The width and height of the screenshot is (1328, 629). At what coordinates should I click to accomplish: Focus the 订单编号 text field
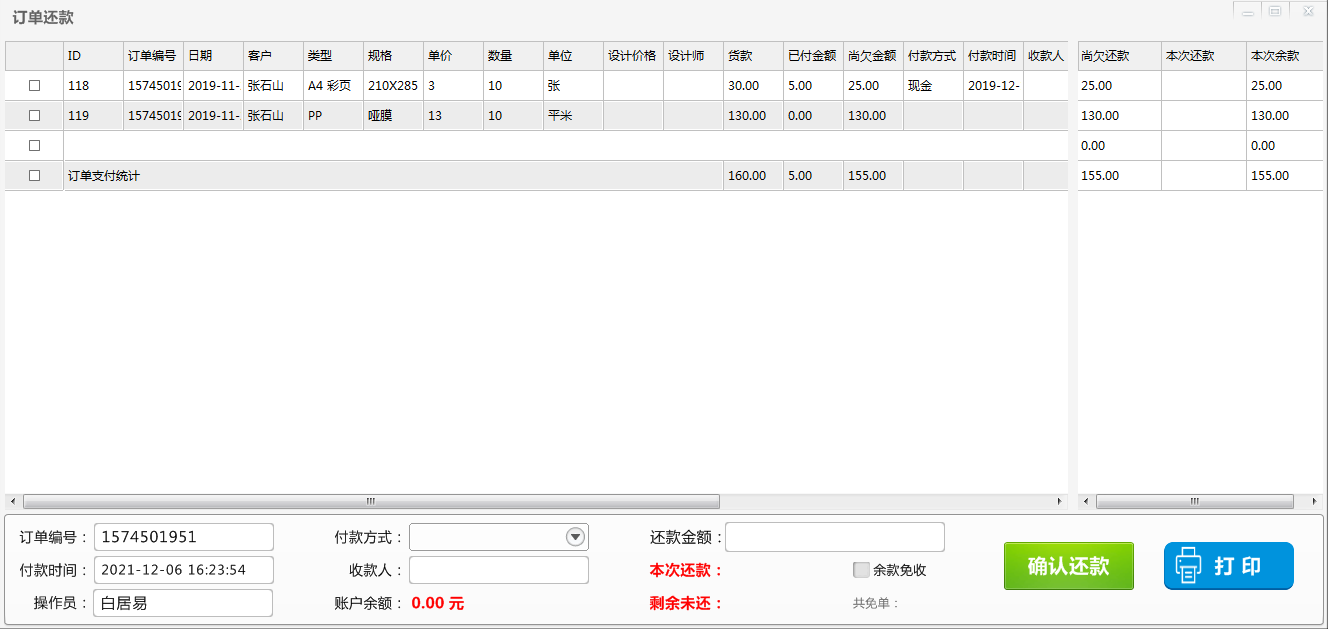pos(183,537)
